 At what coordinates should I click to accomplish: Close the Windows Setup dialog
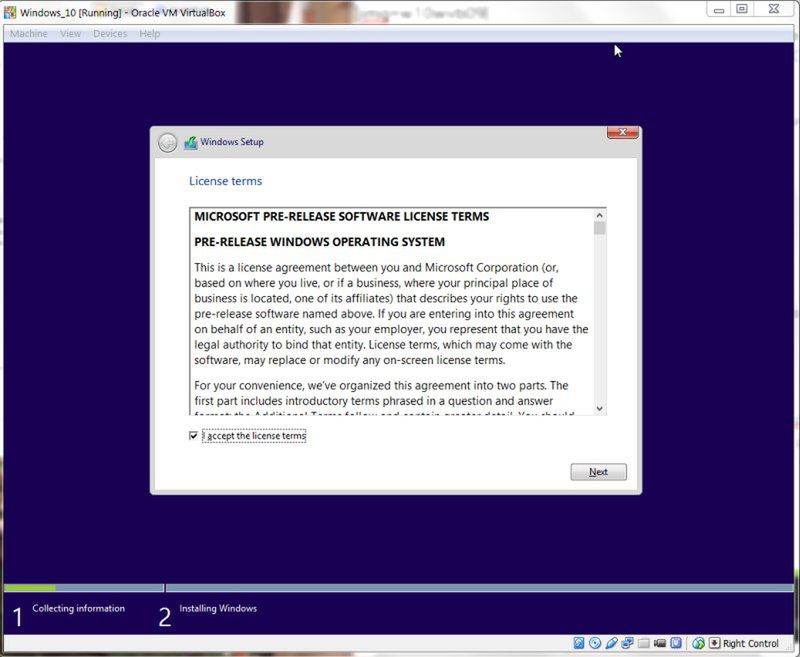click(x=622, y=132)
